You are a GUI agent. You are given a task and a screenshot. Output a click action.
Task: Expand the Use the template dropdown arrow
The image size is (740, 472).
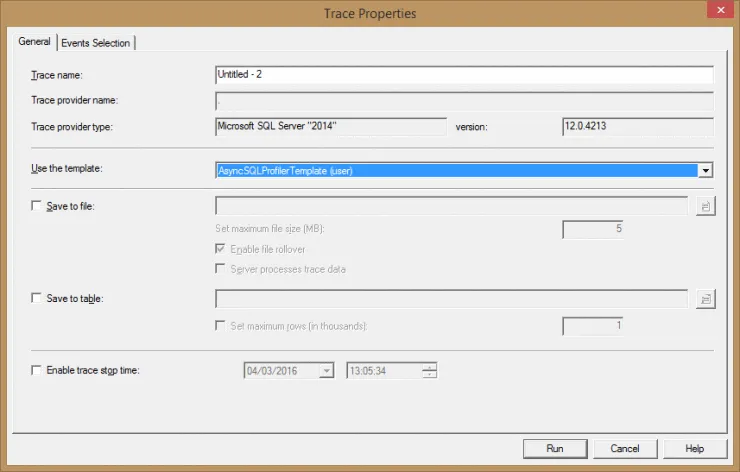705,171
